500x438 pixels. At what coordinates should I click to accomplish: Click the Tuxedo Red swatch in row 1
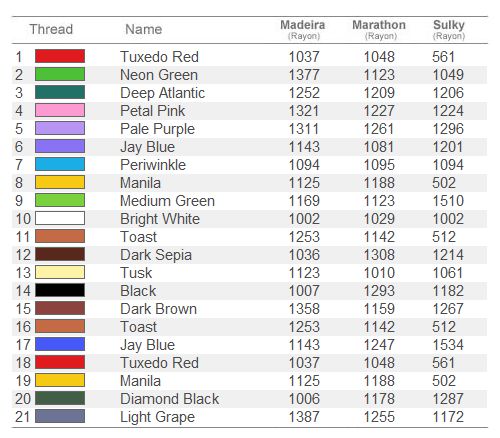click(60, 56)
